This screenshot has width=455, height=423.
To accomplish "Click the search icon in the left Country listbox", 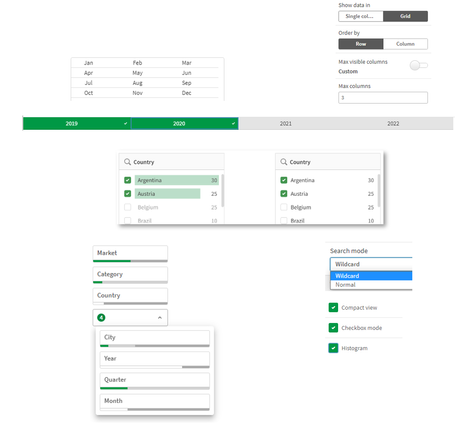I will click(127, 162).
